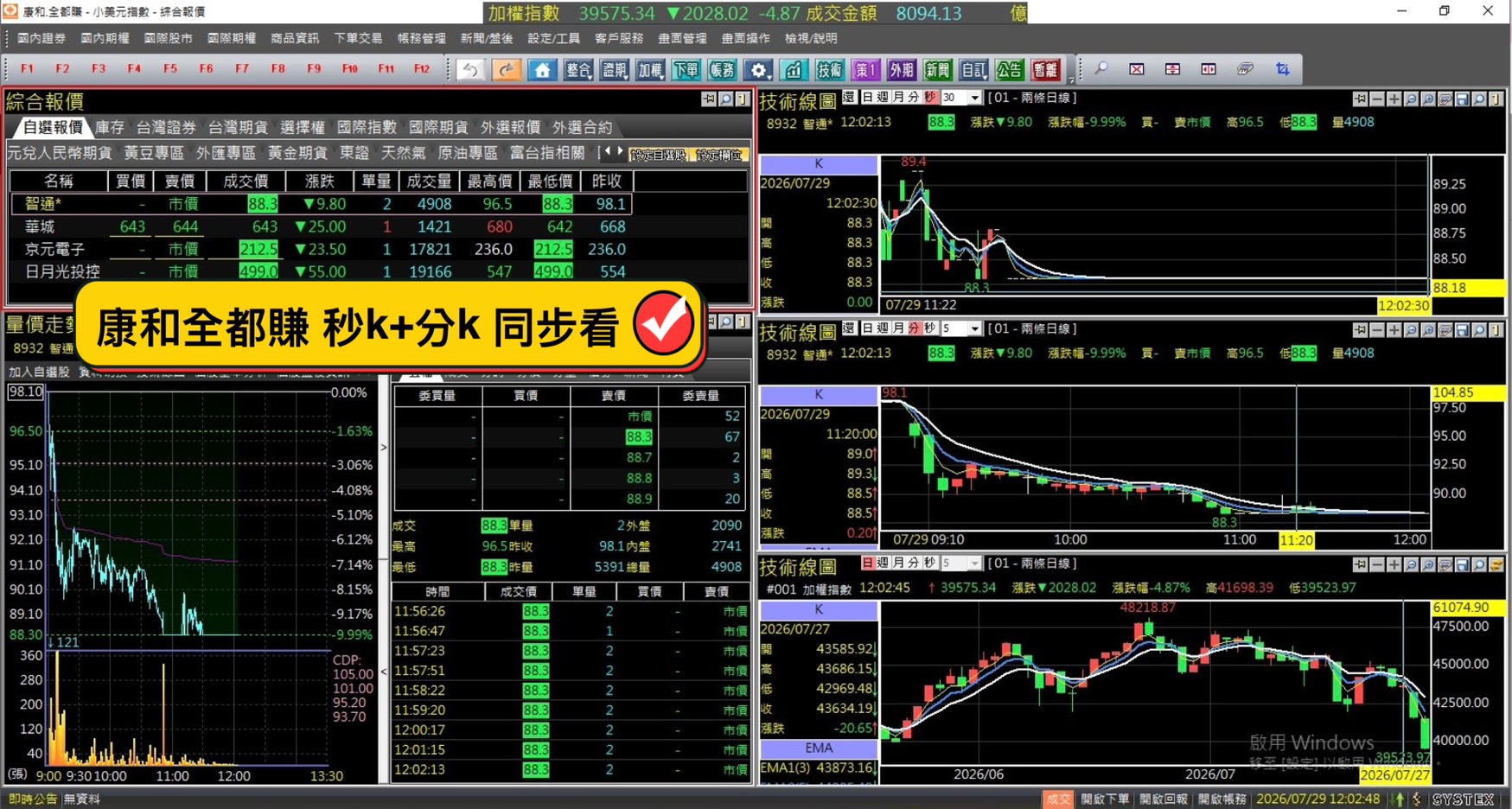
Task: Switch to the 台灣期貨 tab
Action: (x=238, y=127)
